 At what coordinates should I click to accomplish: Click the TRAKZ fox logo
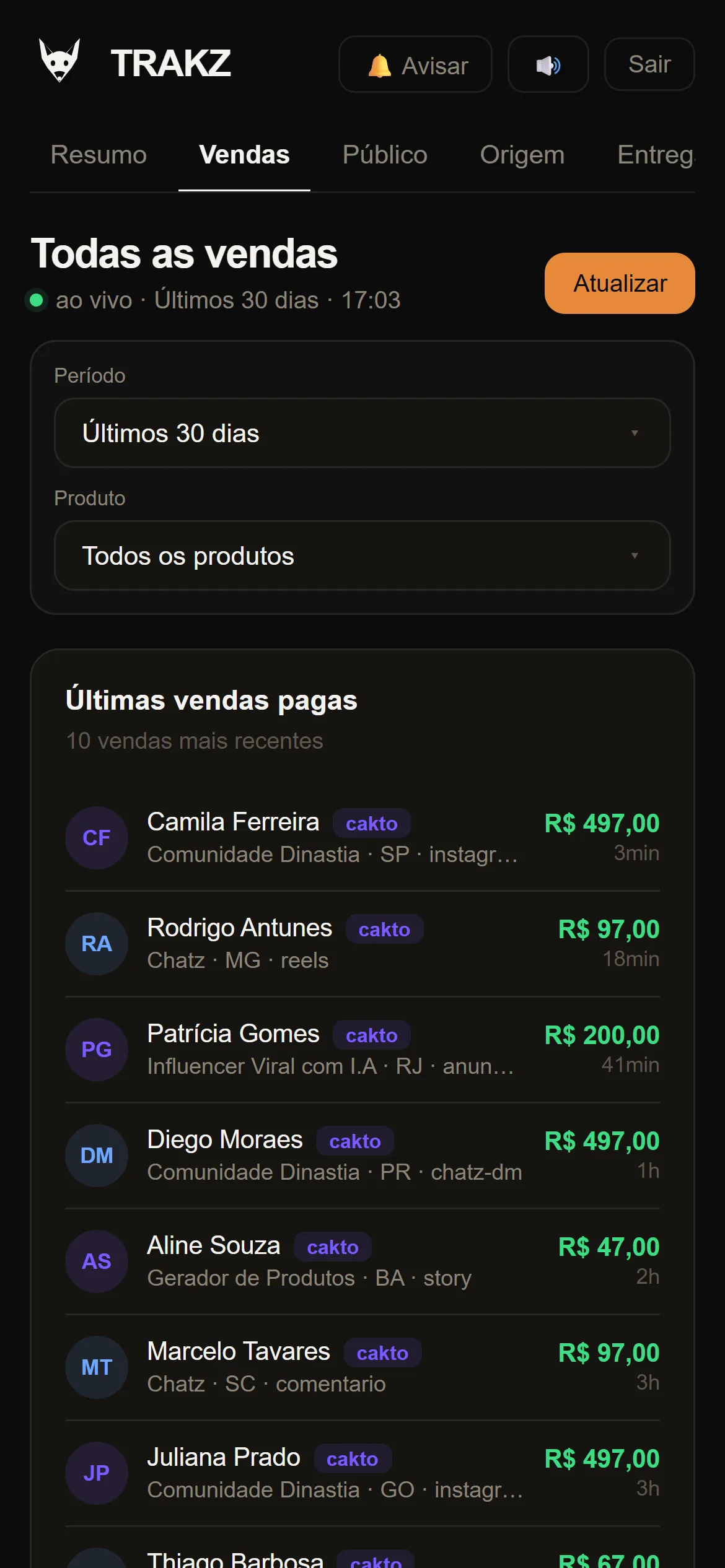pyautogui.click(x=59, y=61)
